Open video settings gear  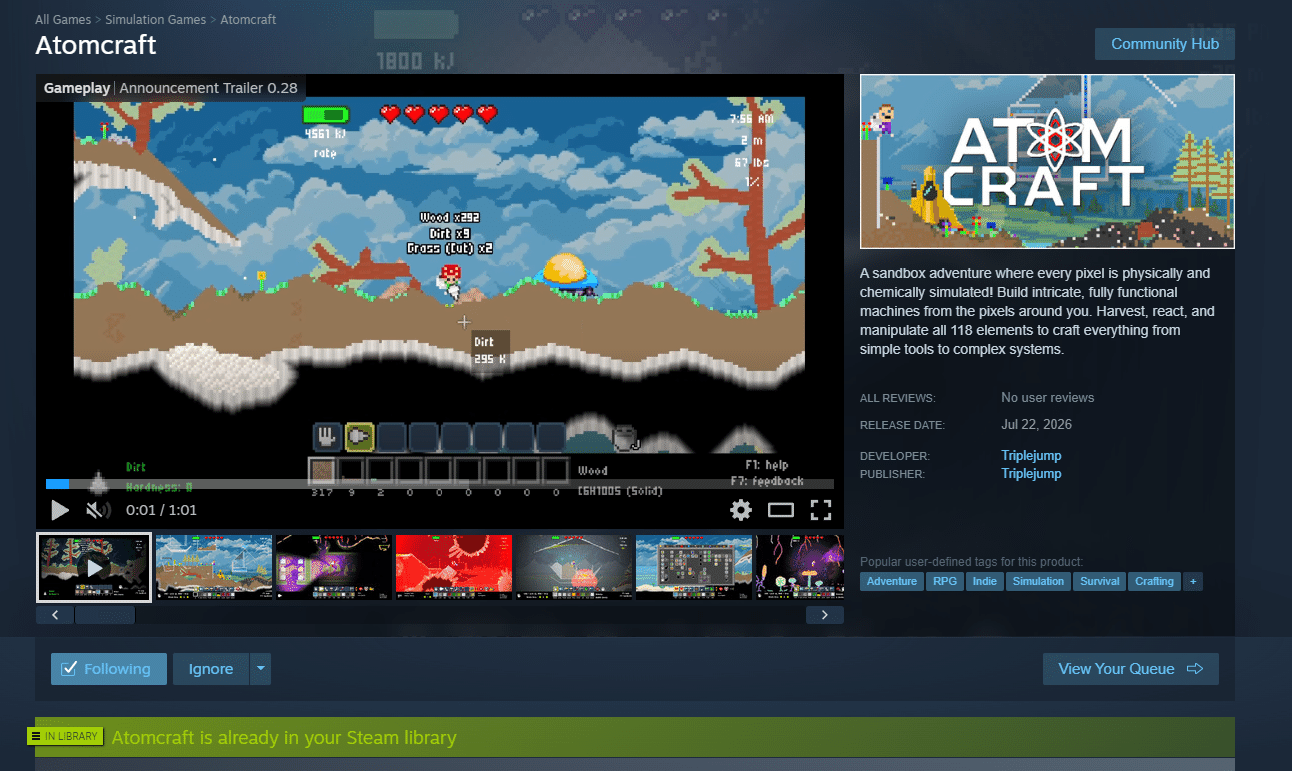click(x=741, y=510)
